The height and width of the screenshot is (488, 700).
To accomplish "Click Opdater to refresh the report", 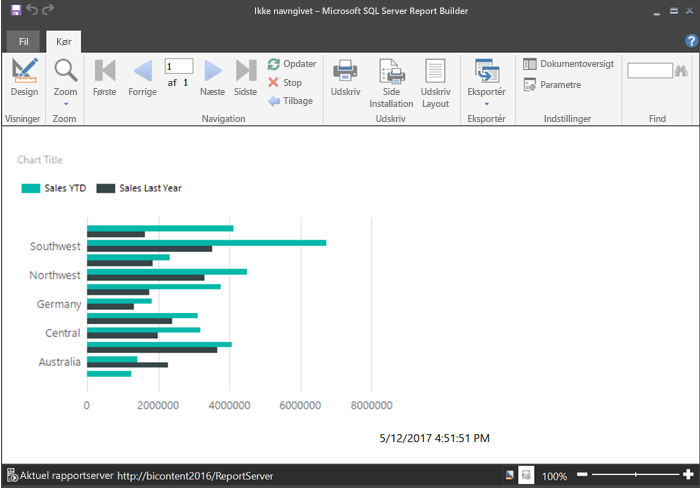I will 292,64.
